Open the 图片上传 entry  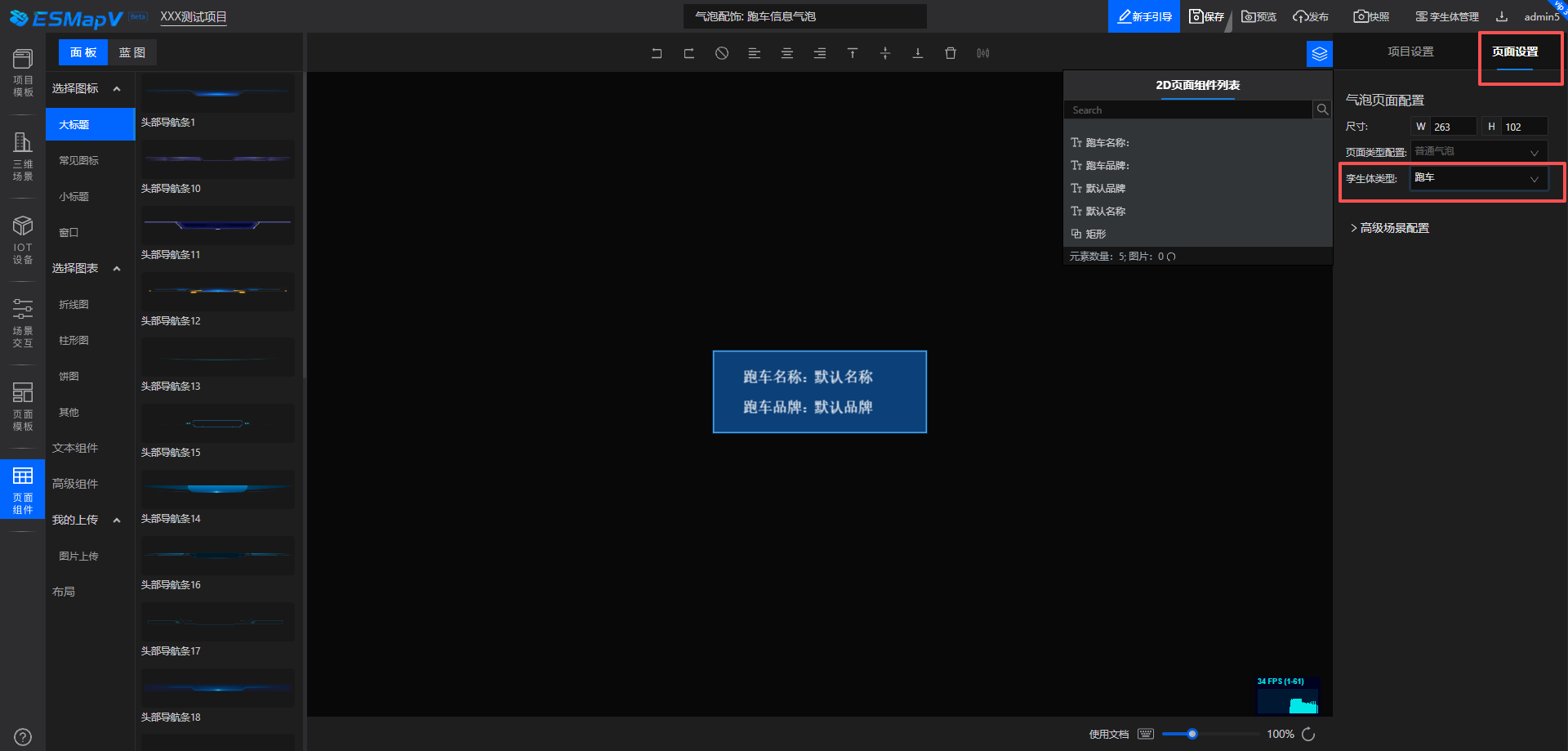[91, 556]
